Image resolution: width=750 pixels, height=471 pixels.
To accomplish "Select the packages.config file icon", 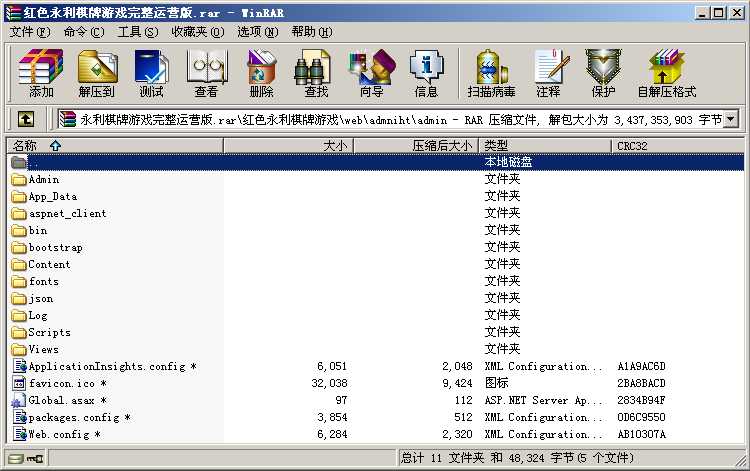I will (20, 417).
